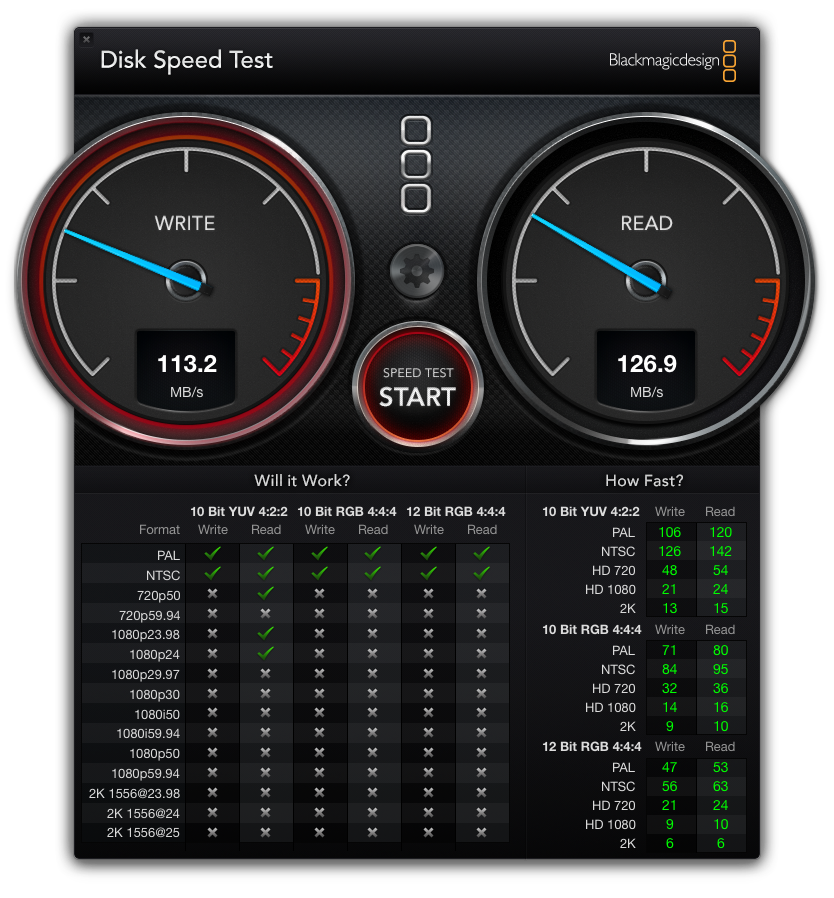834x898 pixels.
Task: Click the 10 Bit RGB 4:4:4 heading in How Fast
Action: pos(592,629)
